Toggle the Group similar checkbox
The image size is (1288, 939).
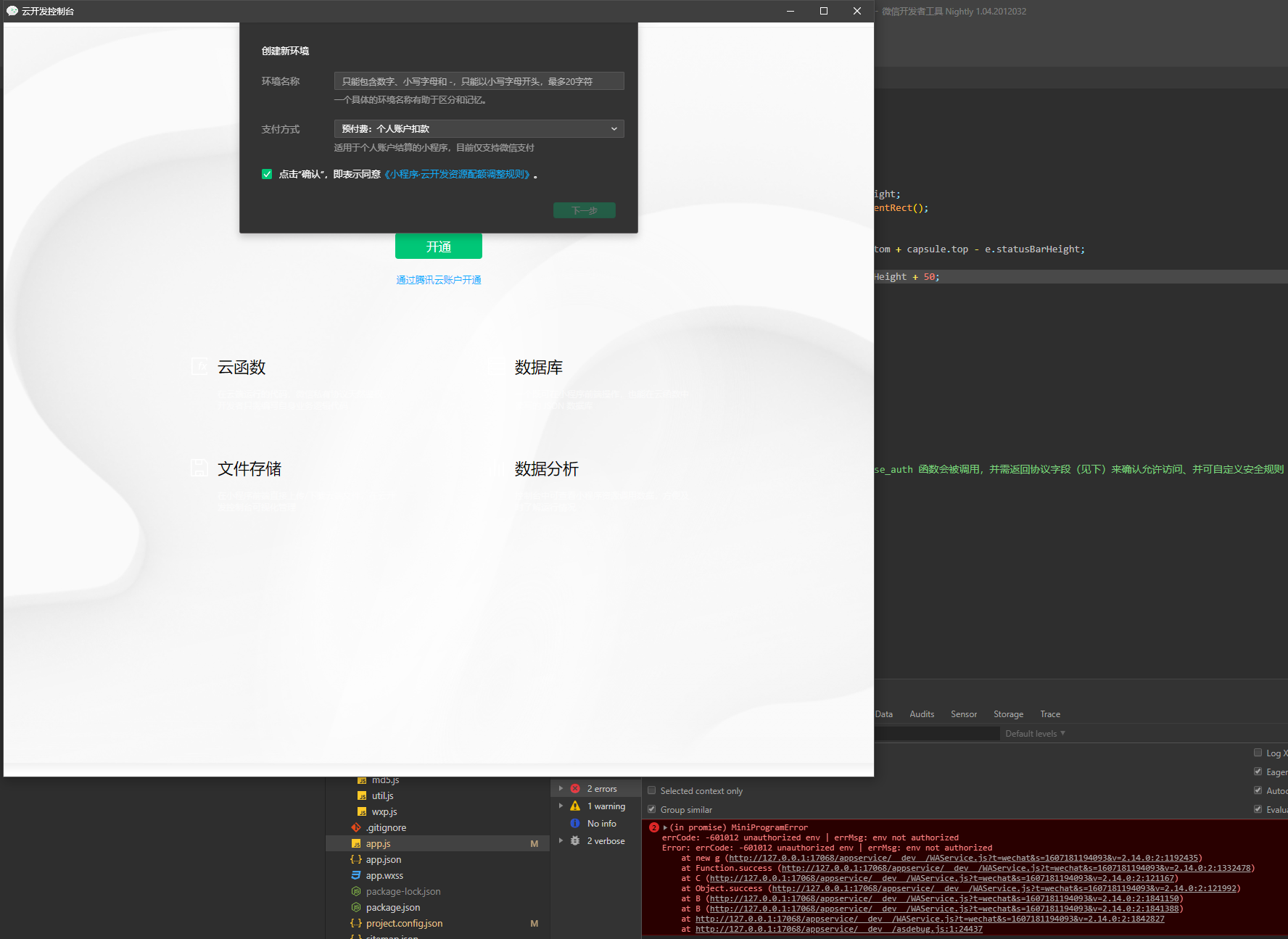click(x=652, y=810)
